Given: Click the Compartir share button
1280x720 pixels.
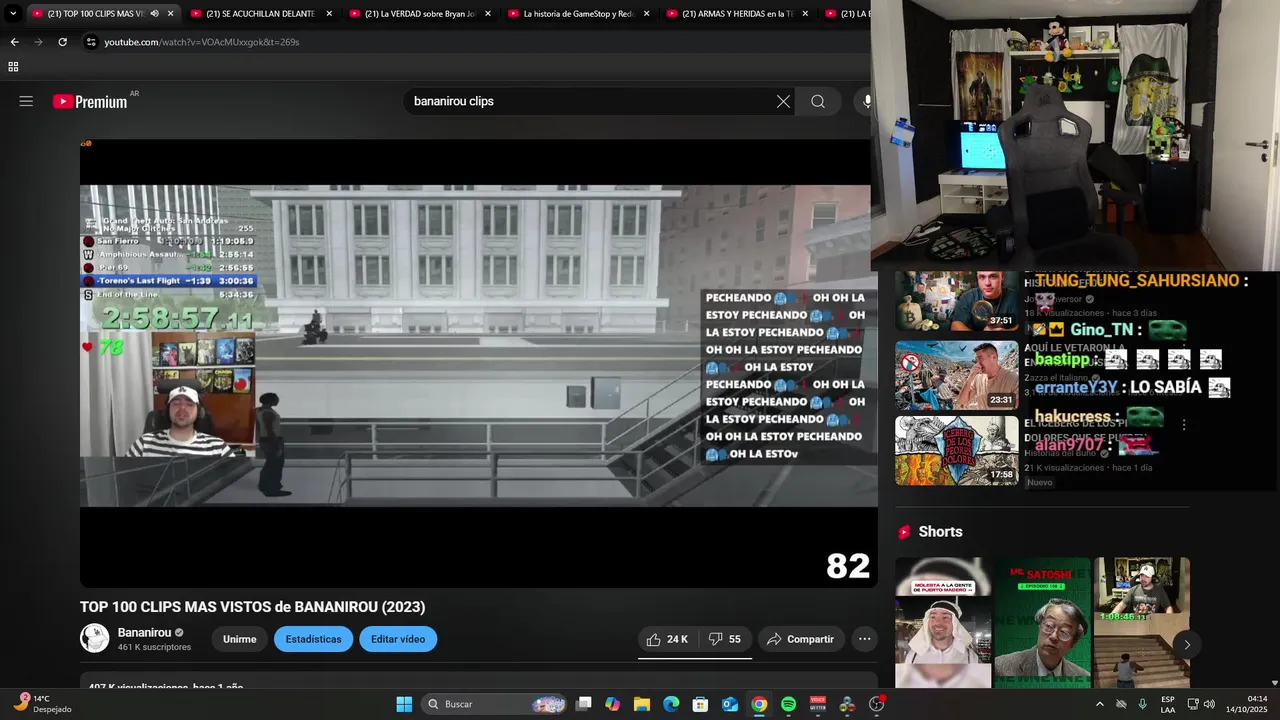Looking at the screenshot, I should click(x=800, y=639).
